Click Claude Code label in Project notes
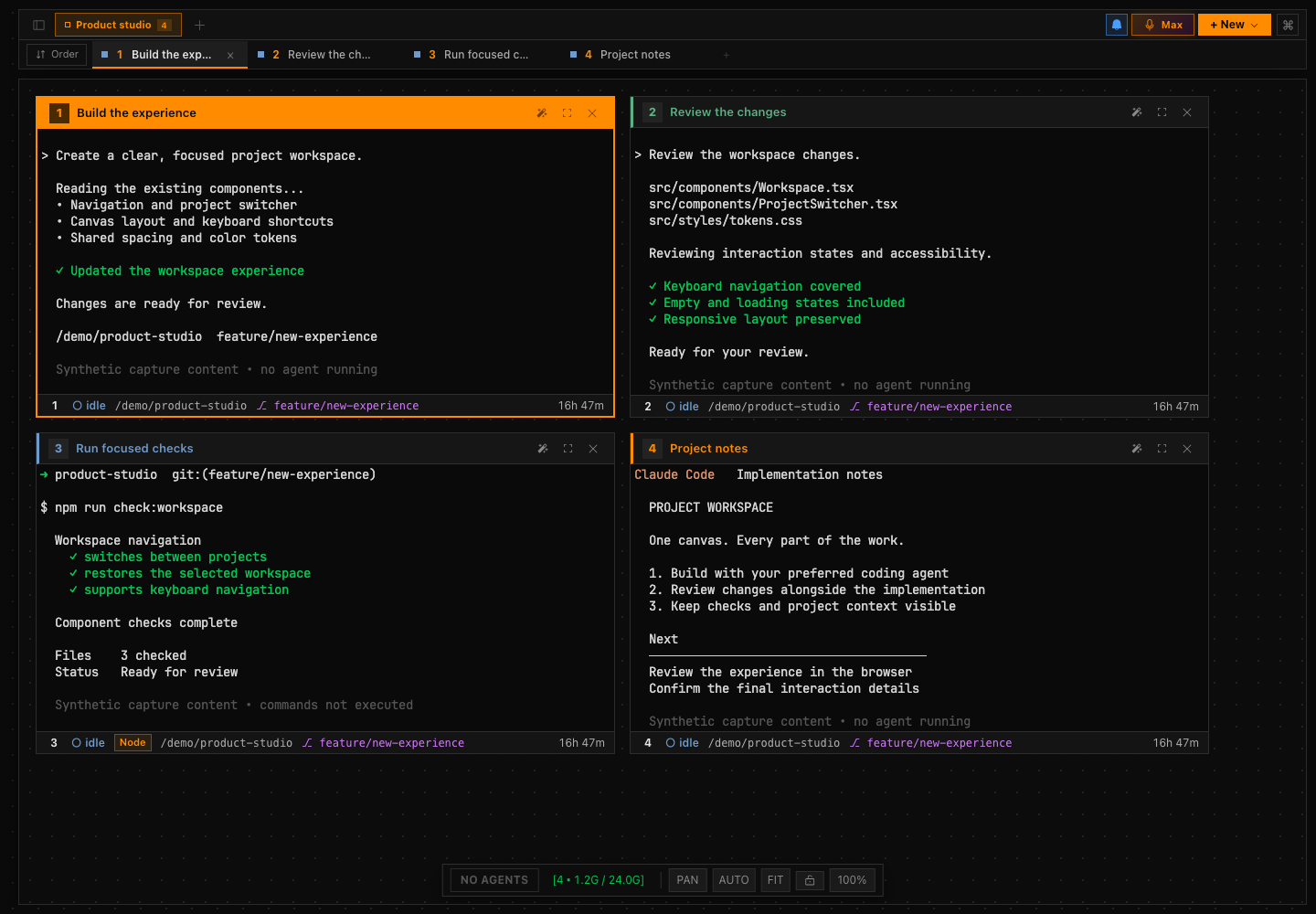The height and width of the screenshot is (914, 1316). tap(674, 475)
